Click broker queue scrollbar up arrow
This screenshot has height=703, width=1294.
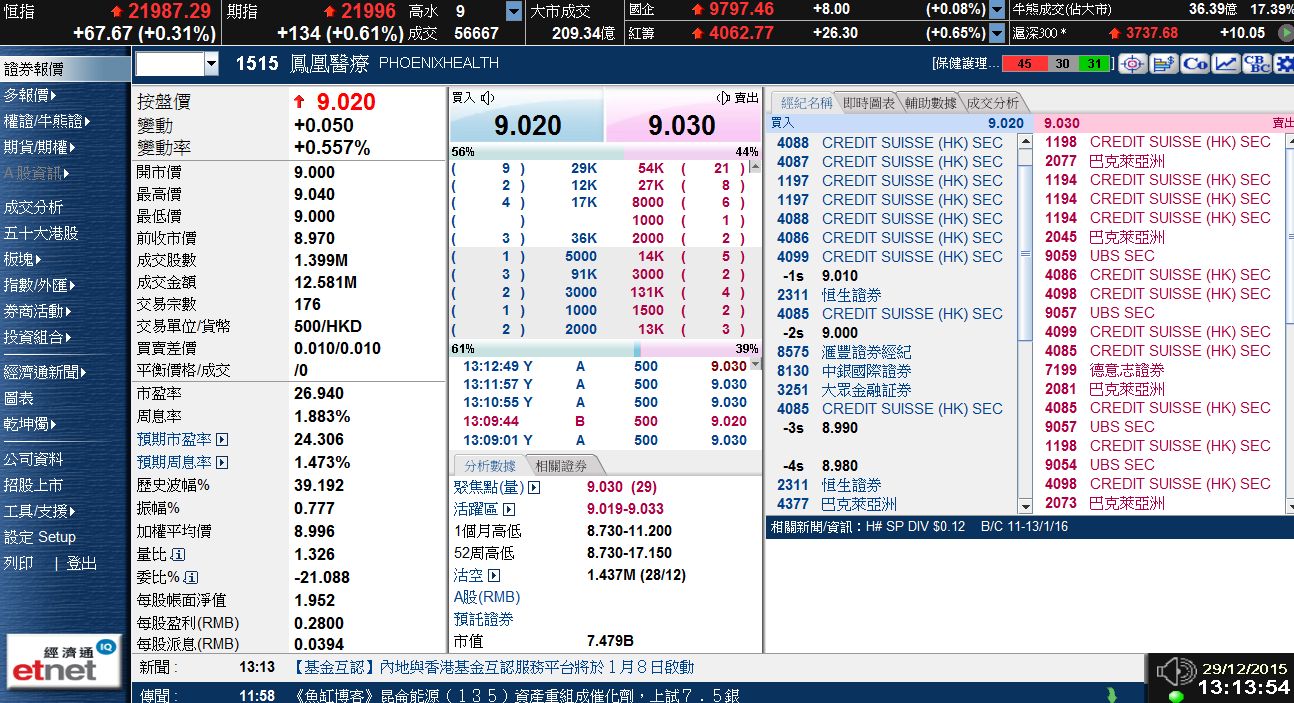click(x=1025, y=142)
